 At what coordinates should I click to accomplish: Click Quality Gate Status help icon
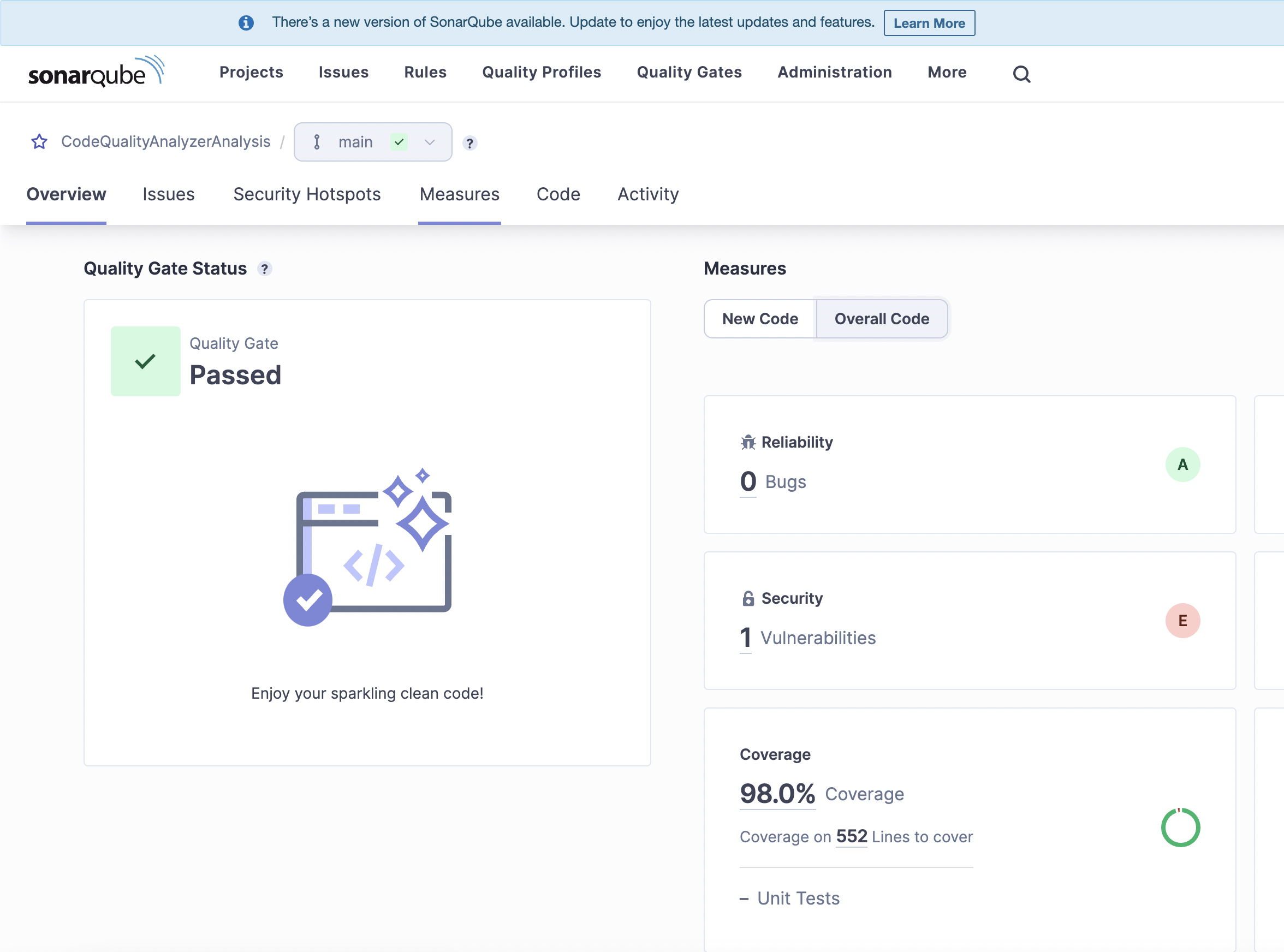click(x=265, y=269)
